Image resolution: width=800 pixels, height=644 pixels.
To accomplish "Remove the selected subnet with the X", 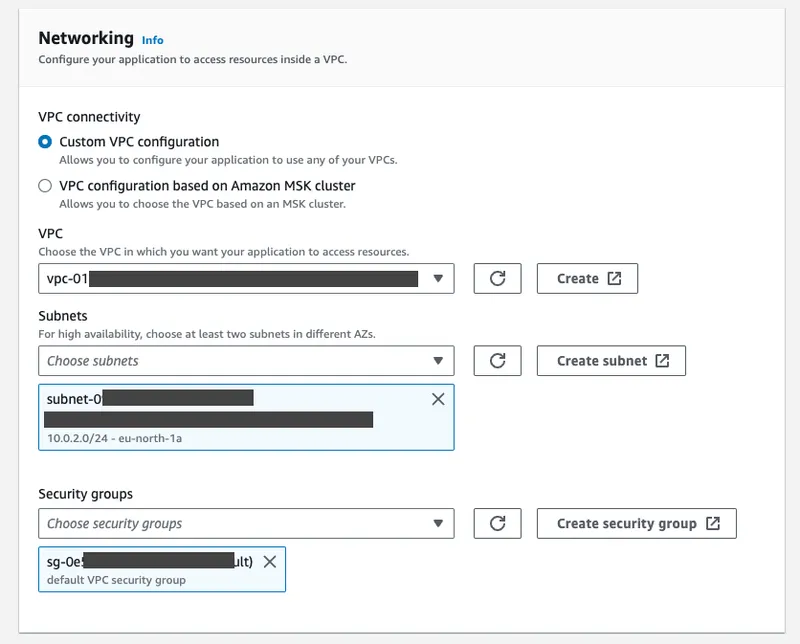I will [x=437, y=400].
